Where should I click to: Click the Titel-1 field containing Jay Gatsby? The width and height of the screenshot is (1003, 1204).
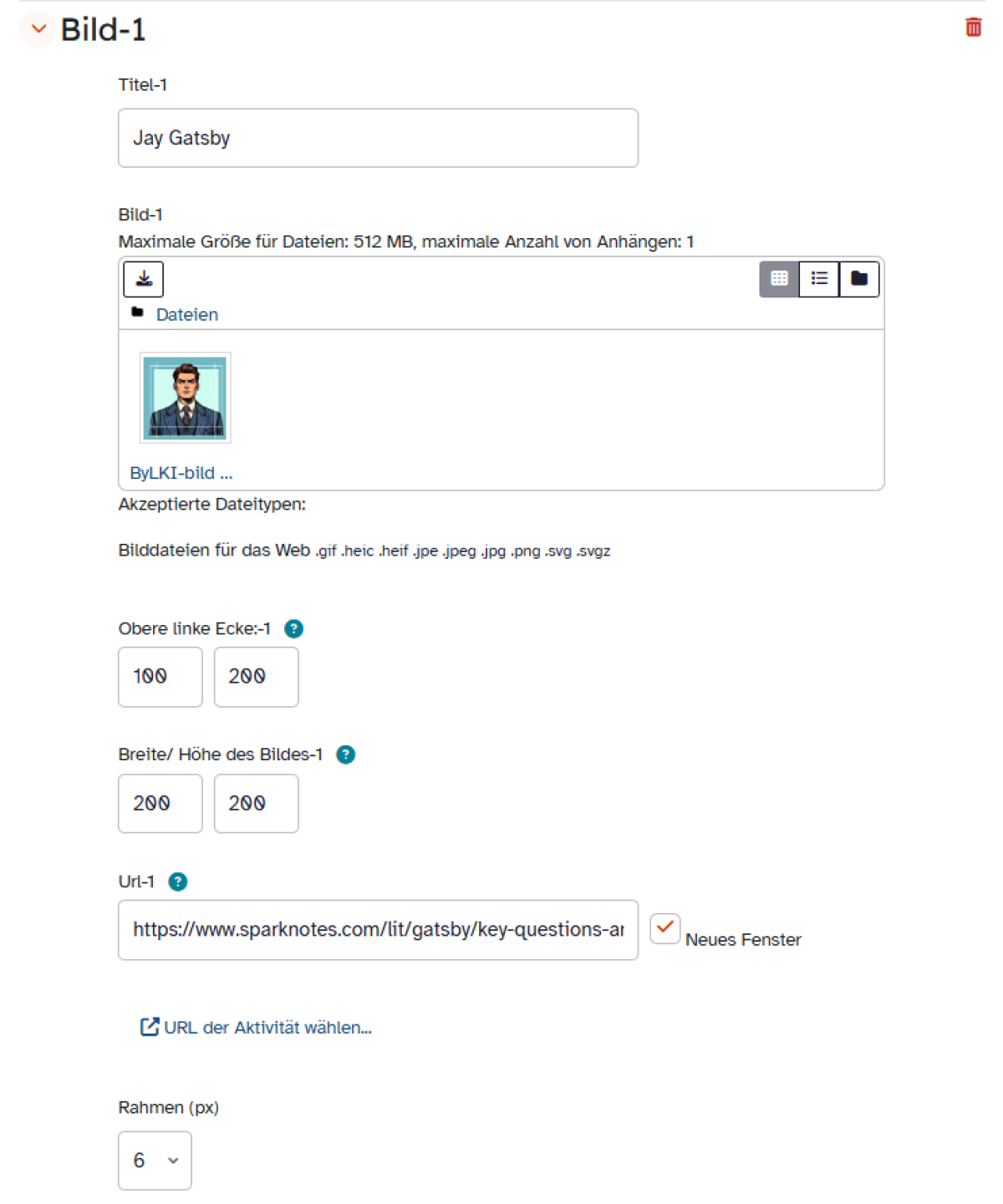coord(379,138)
